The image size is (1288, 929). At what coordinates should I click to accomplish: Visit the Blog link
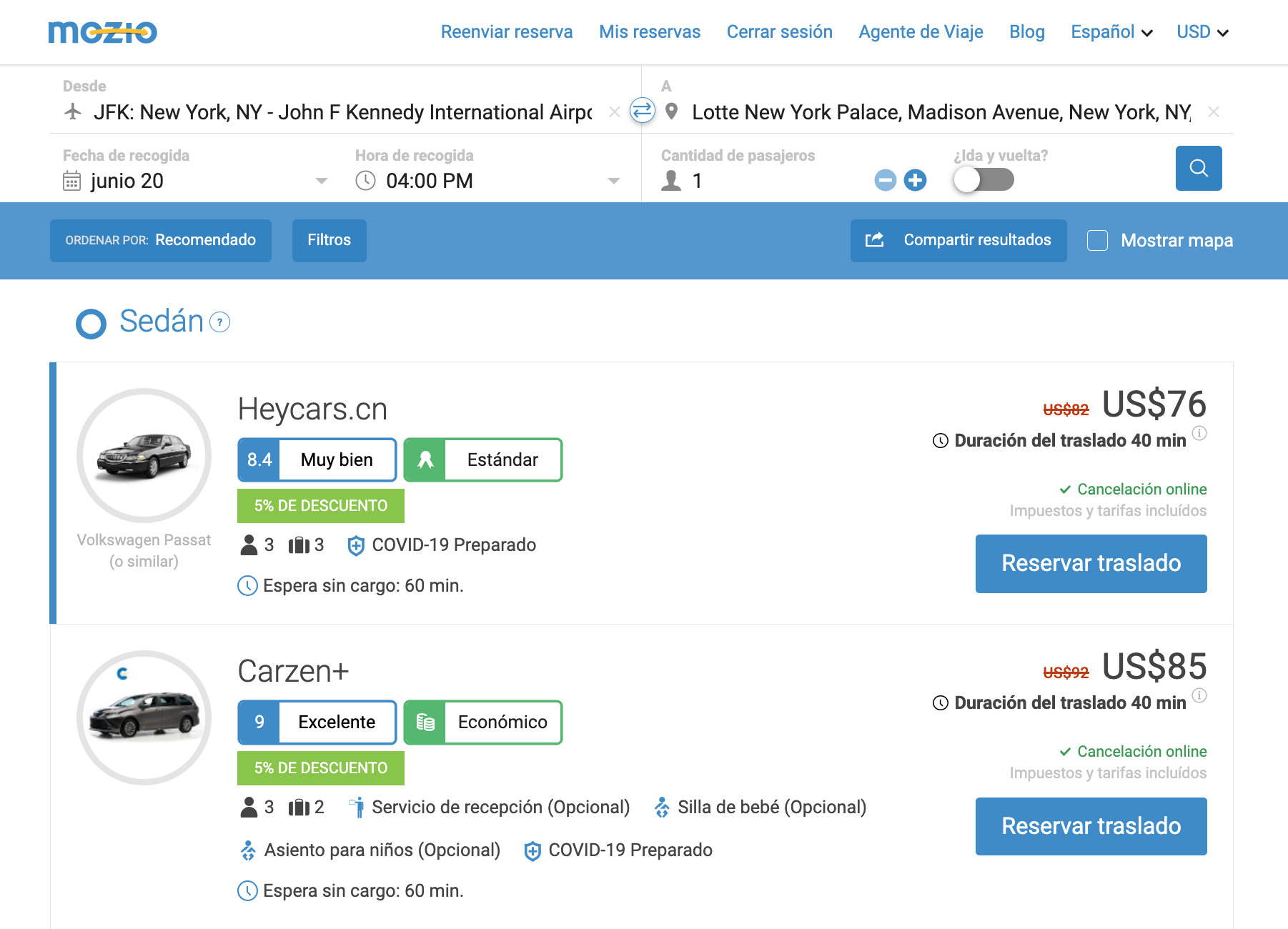[1027, 32]
